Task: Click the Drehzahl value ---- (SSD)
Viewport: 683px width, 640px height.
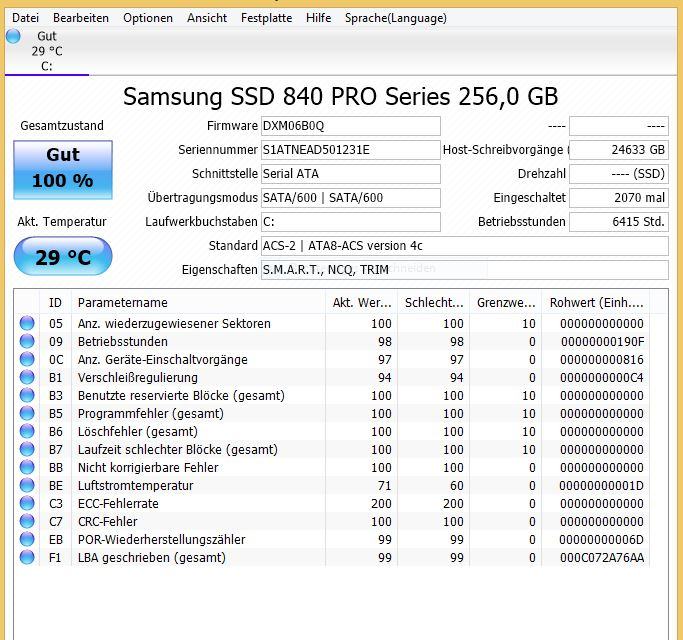Action: 619,174
